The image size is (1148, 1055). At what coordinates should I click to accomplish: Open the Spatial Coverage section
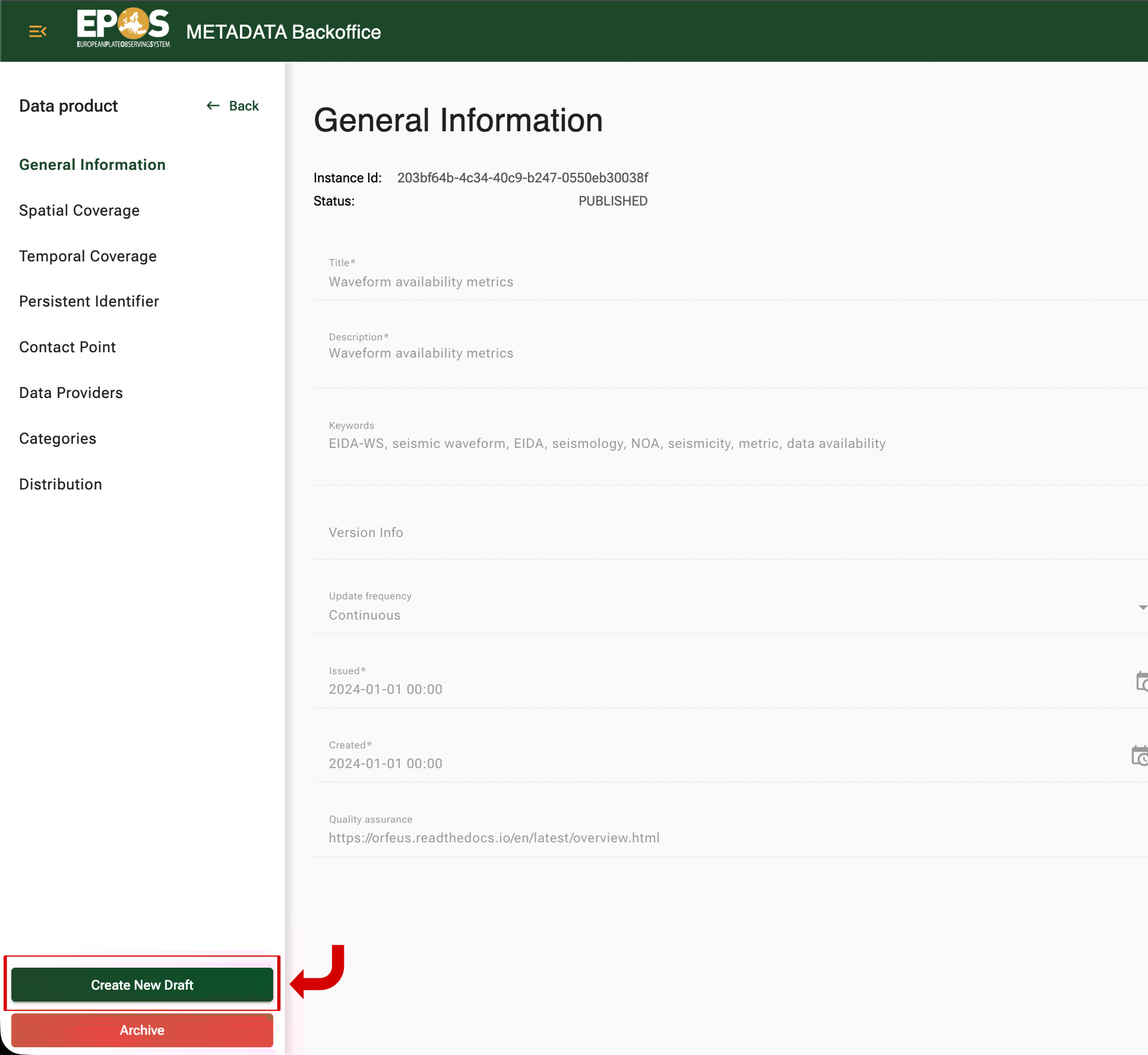click(x=79, y=210)
